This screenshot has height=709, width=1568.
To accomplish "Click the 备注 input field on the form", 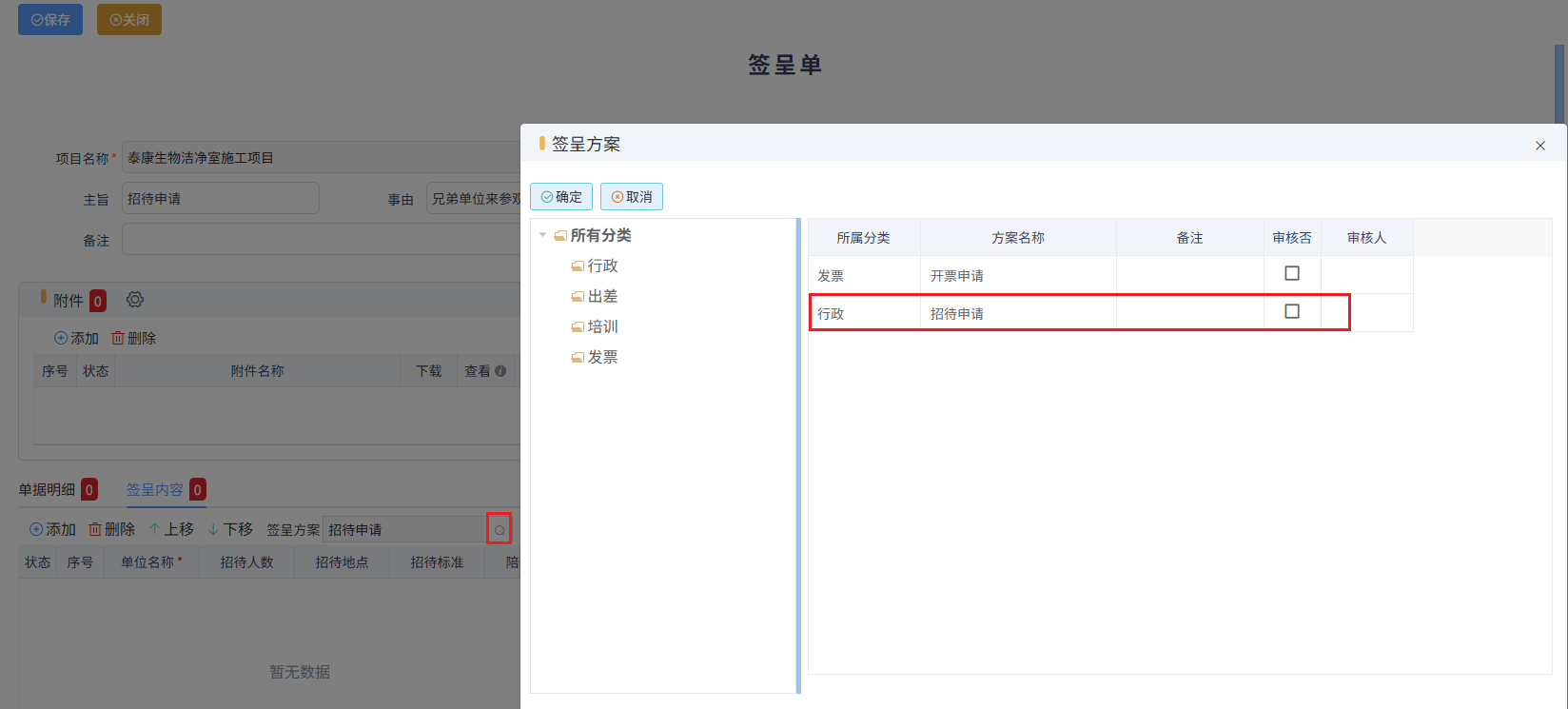I will (322, 240).
